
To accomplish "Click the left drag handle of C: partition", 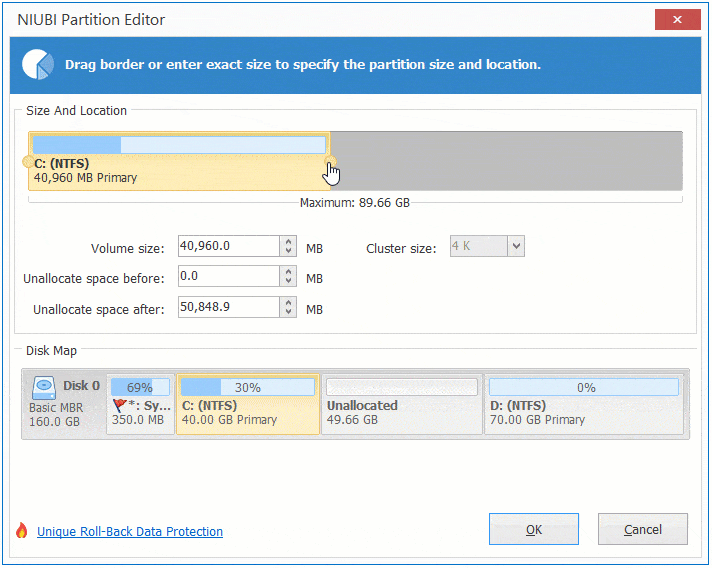I will pyautogui.click(x=27, y=162).
